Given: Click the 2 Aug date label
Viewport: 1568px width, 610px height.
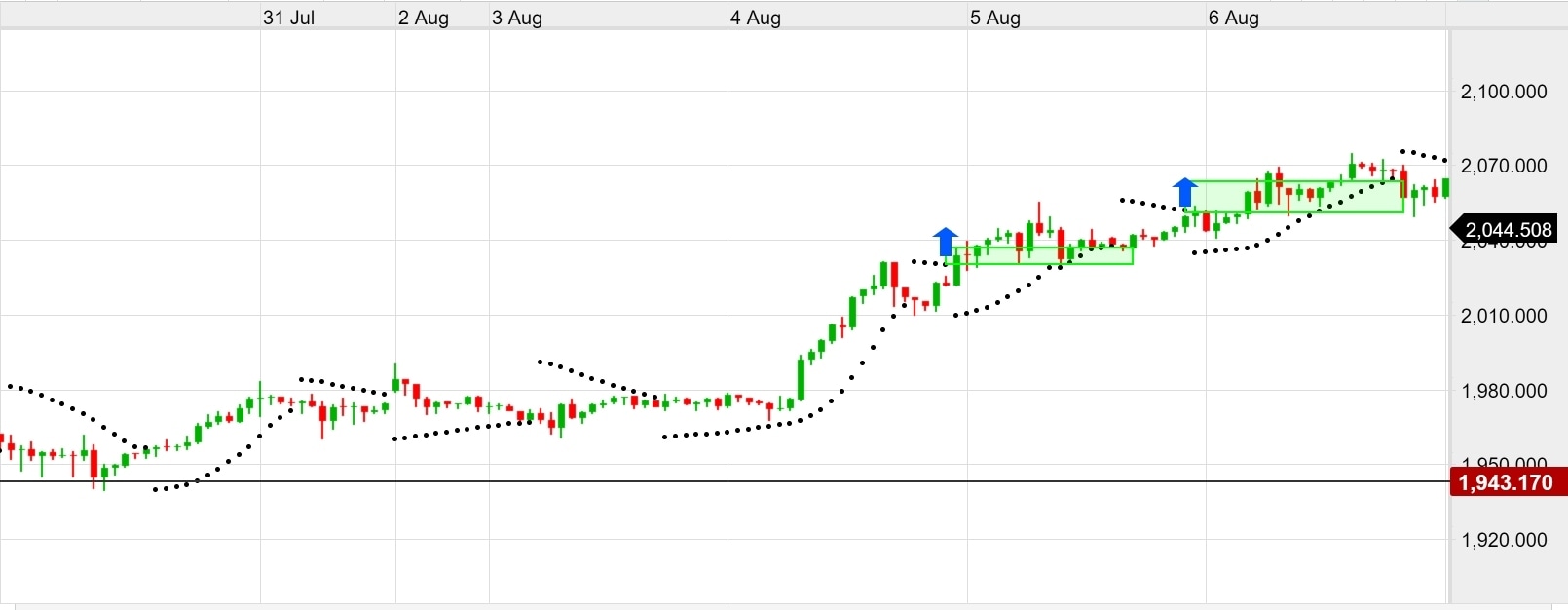Looking at the screenshot, I should tap(424, 18).
